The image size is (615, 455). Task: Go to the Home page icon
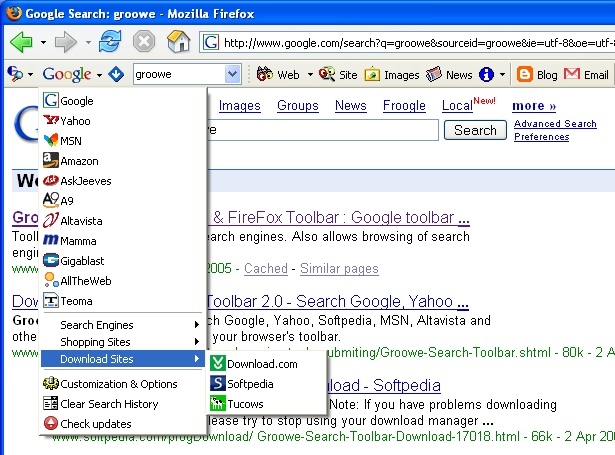tap(178, 42)
